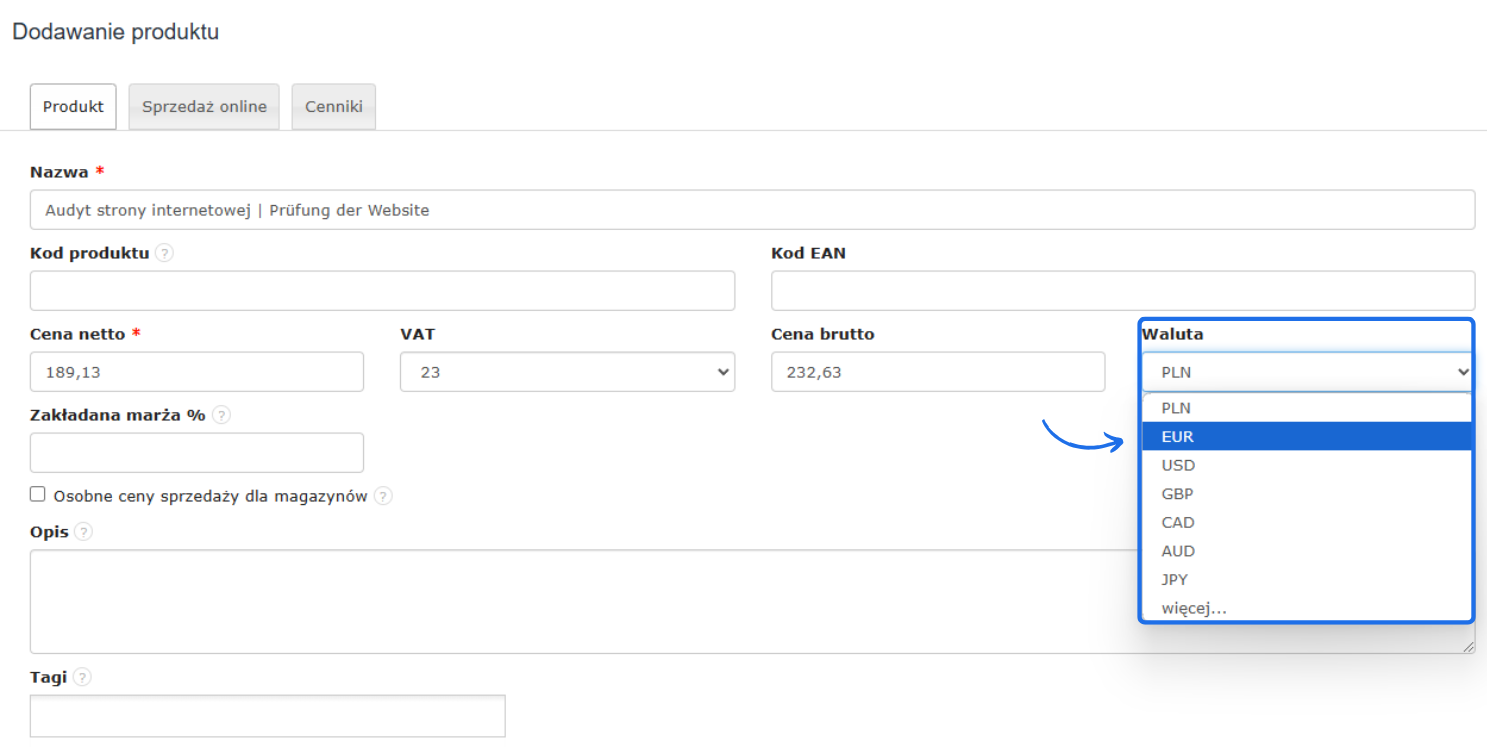Enable Osobne ceny sprzedaży dla magazynów checkbox
Image resolution: width=1487 pixels, height=749 pixels.
point(38,494)
